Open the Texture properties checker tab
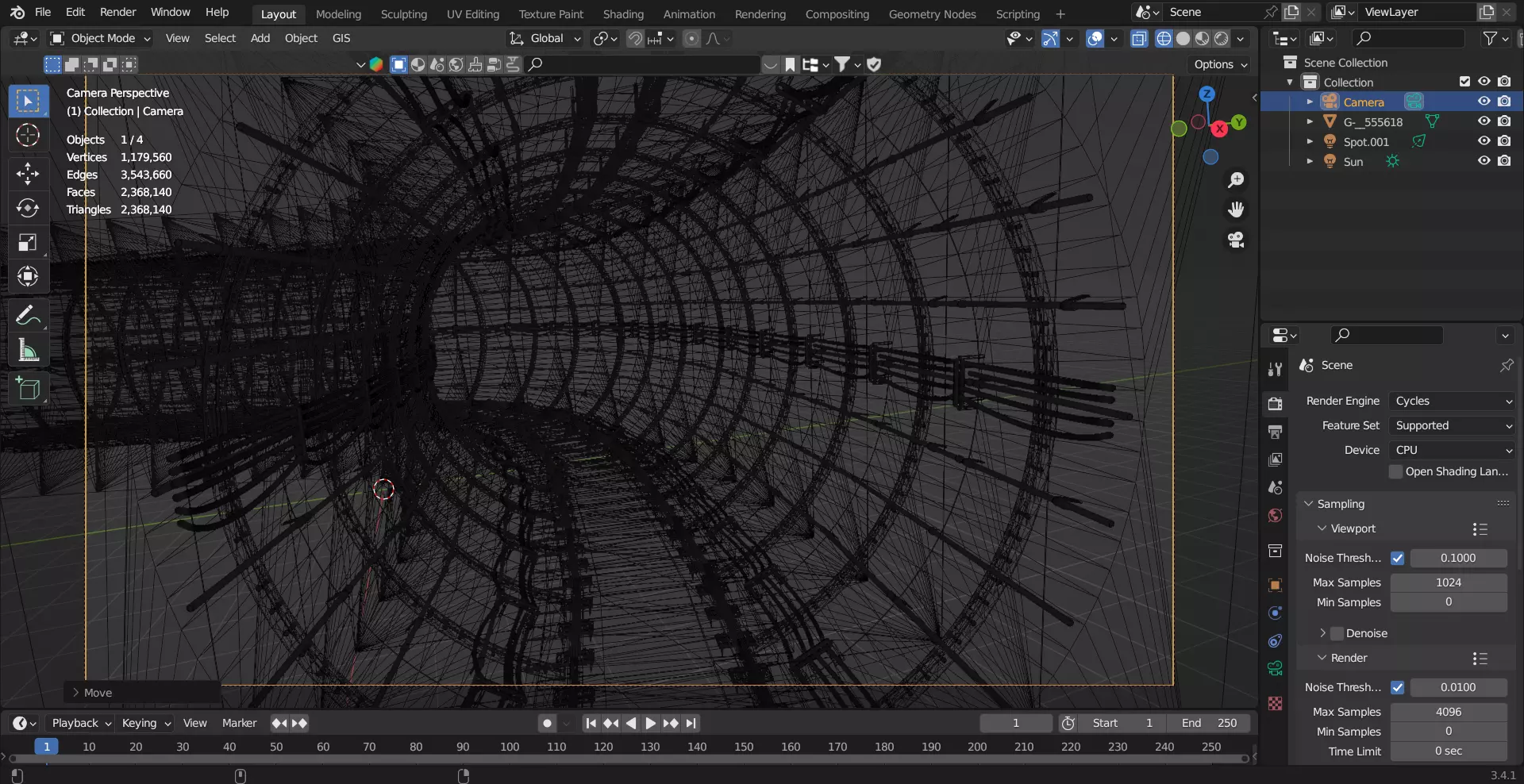 click(x=1276, y=704)
